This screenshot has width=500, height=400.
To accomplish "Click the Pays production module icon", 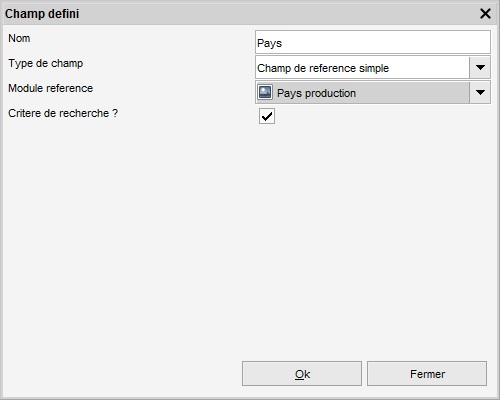I will 265,92.
